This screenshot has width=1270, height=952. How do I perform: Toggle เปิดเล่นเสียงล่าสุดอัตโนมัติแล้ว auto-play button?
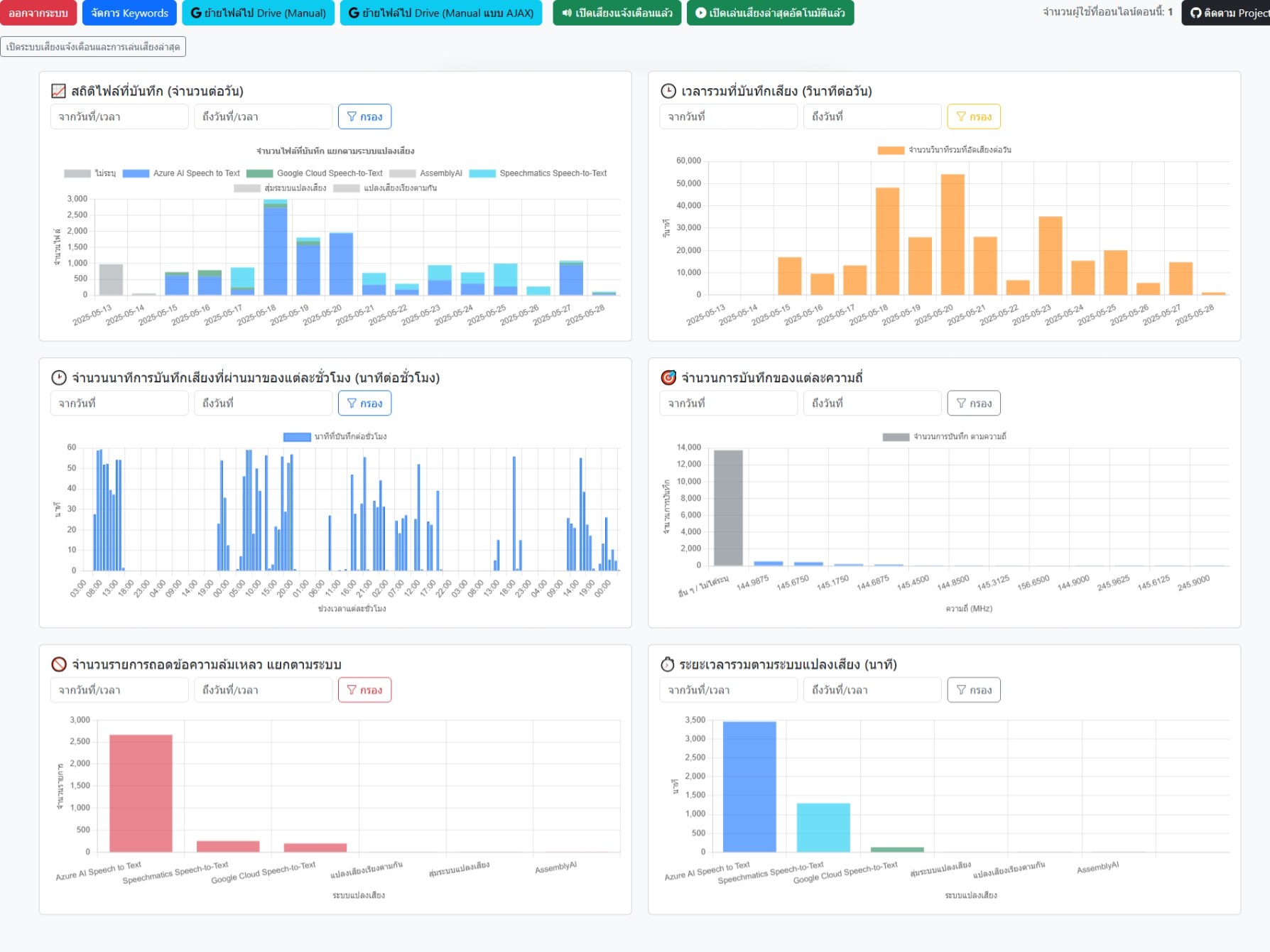coord(770,13)
